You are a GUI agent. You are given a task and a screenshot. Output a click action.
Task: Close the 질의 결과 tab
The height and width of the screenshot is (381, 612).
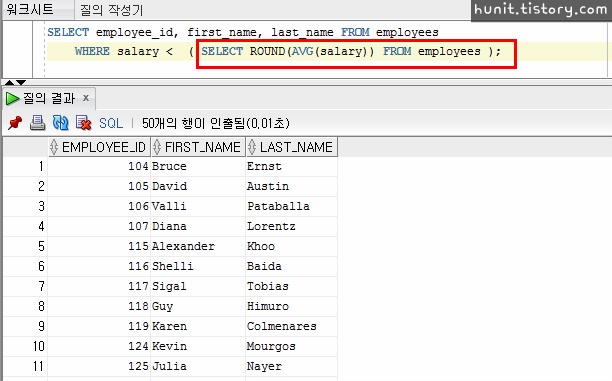click(86, 98)
